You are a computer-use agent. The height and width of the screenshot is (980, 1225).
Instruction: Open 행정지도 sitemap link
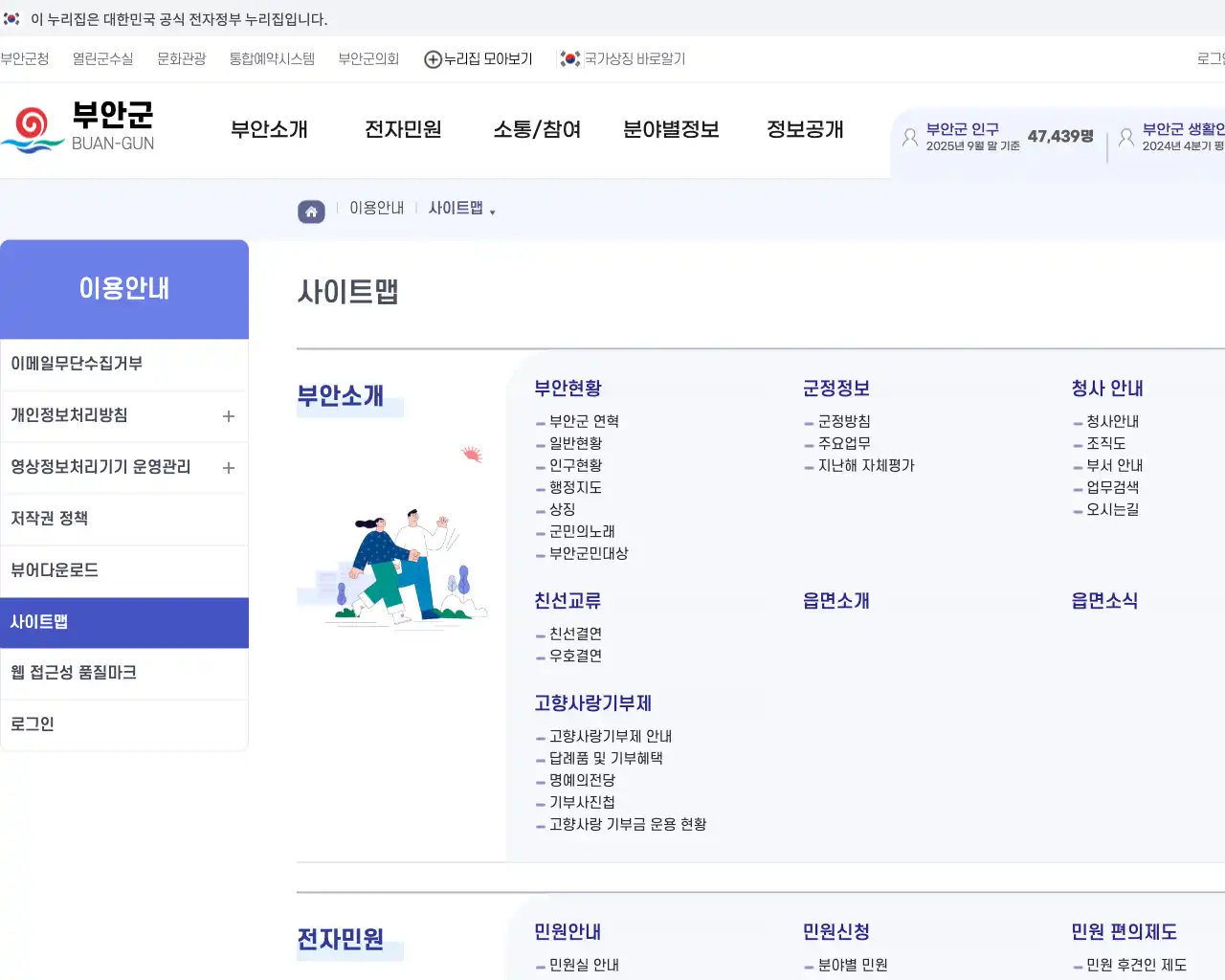pos(575,487)
